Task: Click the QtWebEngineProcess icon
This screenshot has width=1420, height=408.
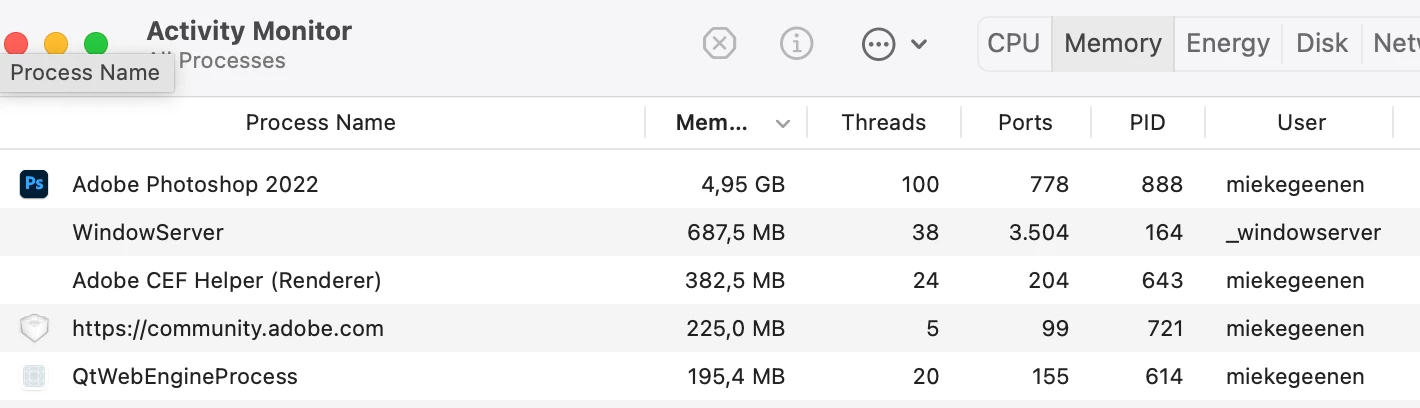Action: click(x=34, y=377)
